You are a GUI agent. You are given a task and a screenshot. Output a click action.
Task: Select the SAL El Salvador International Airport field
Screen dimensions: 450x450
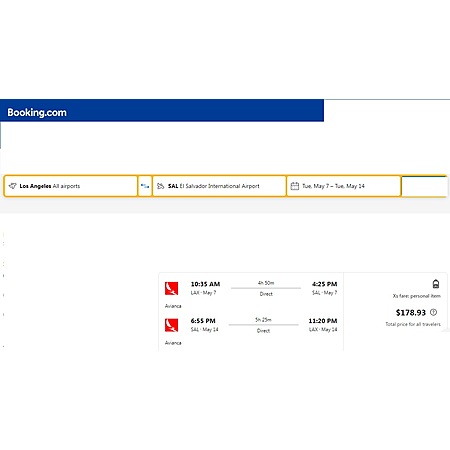(219, 186)
